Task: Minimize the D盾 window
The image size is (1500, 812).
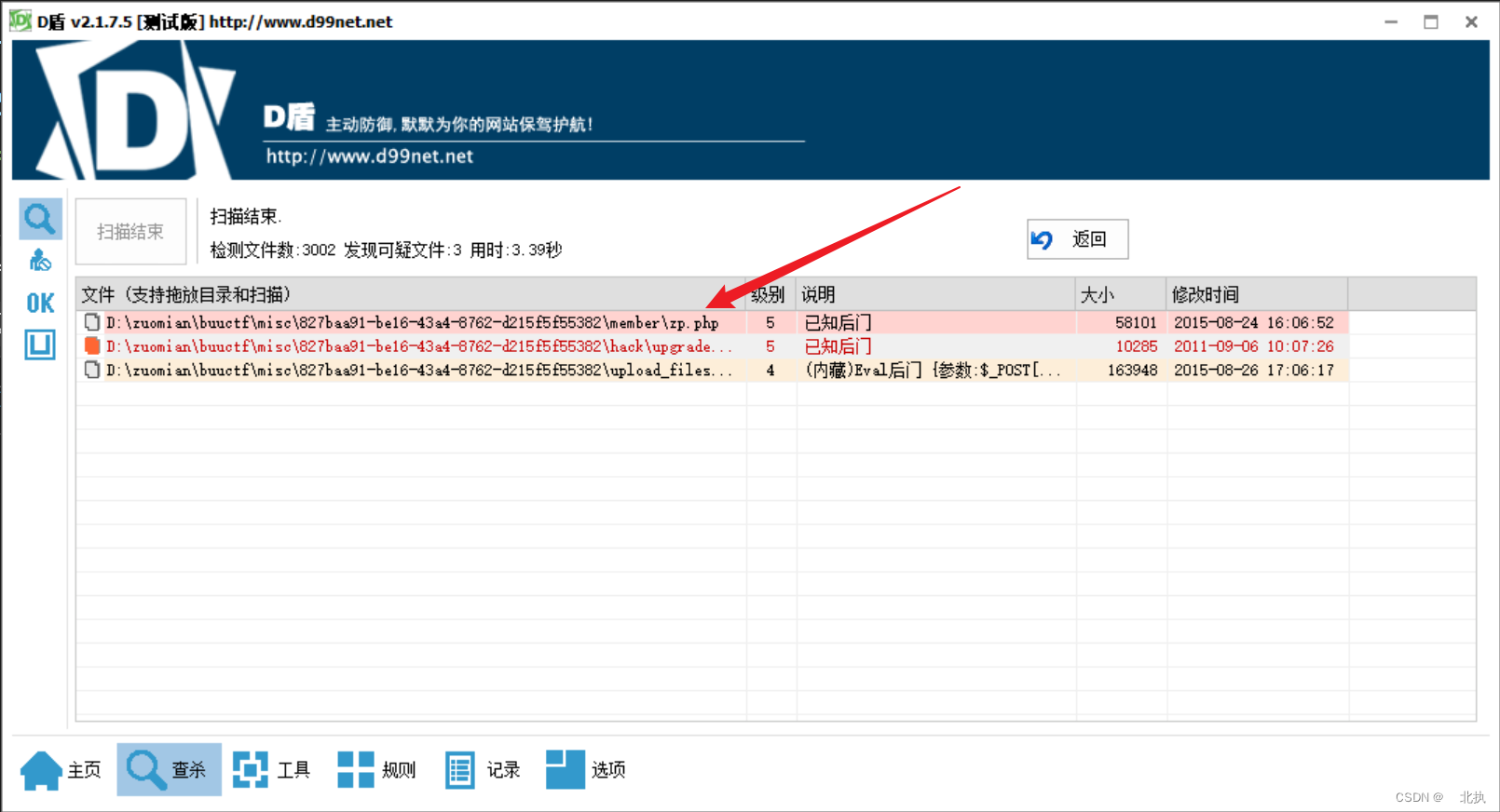Action: (x=1391, y=21)
